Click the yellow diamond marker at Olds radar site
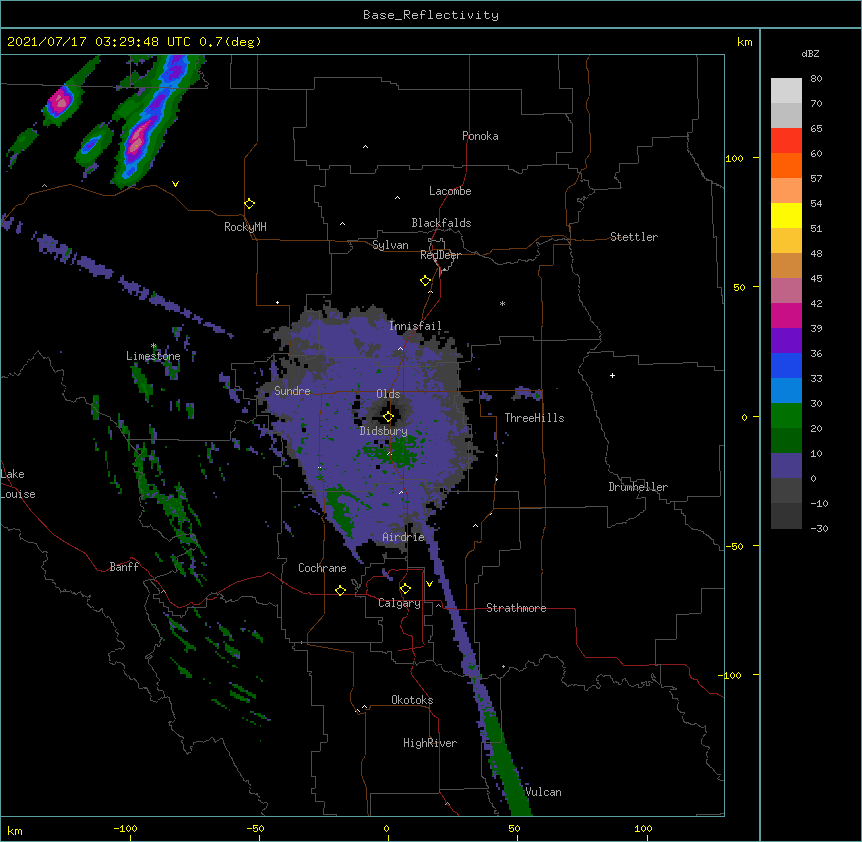 click(388, 417)
